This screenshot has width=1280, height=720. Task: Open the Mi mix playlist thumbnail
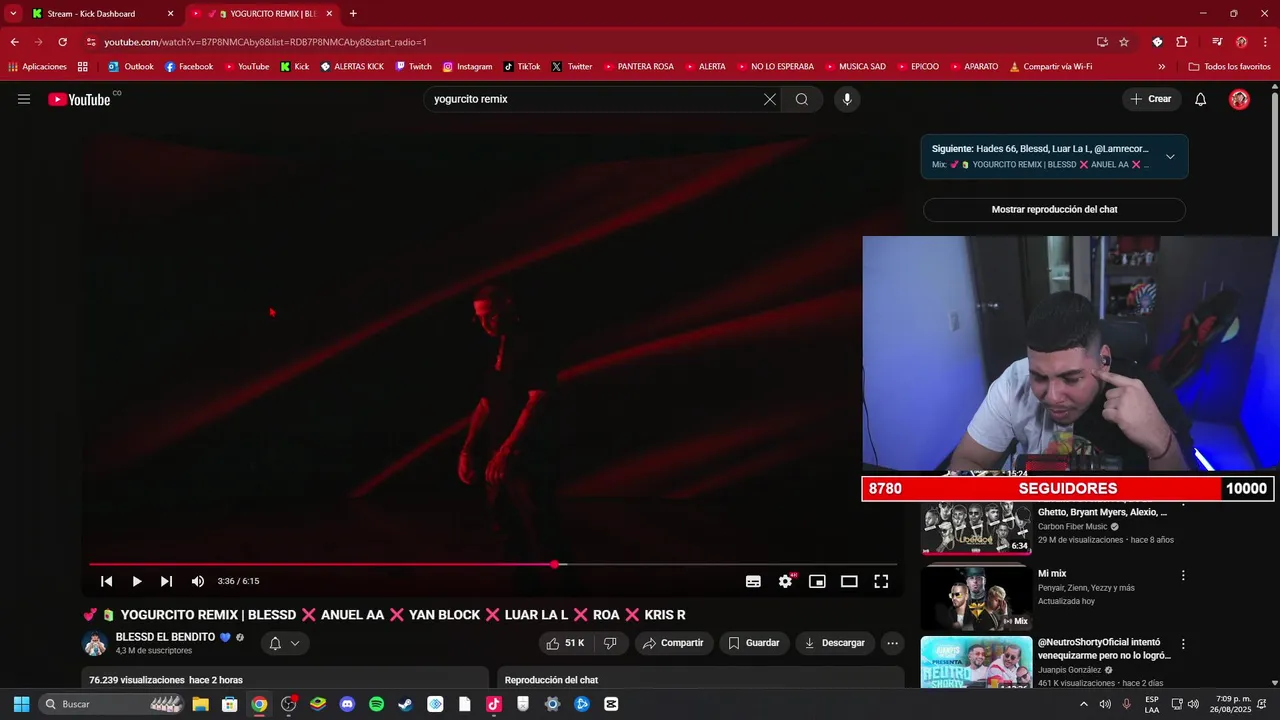coord(976,598)
